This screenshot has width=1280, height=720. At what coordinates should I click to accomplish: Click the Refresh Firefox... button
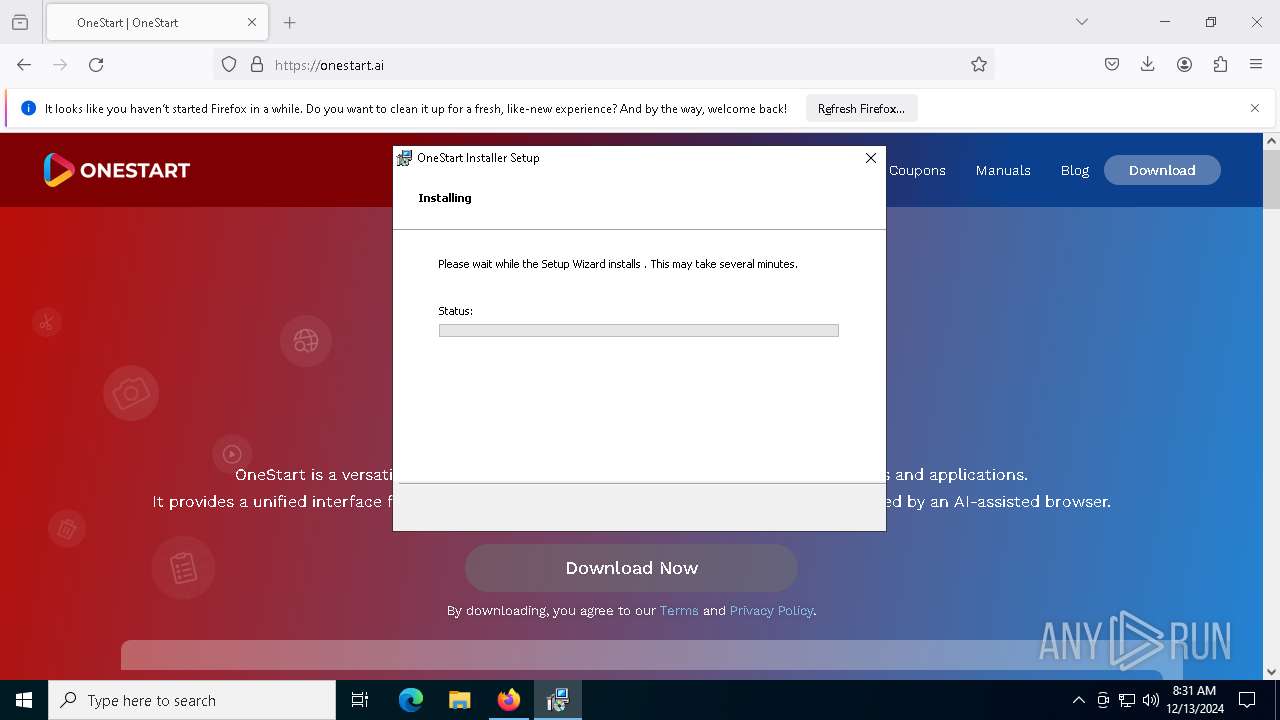(861, 108)
